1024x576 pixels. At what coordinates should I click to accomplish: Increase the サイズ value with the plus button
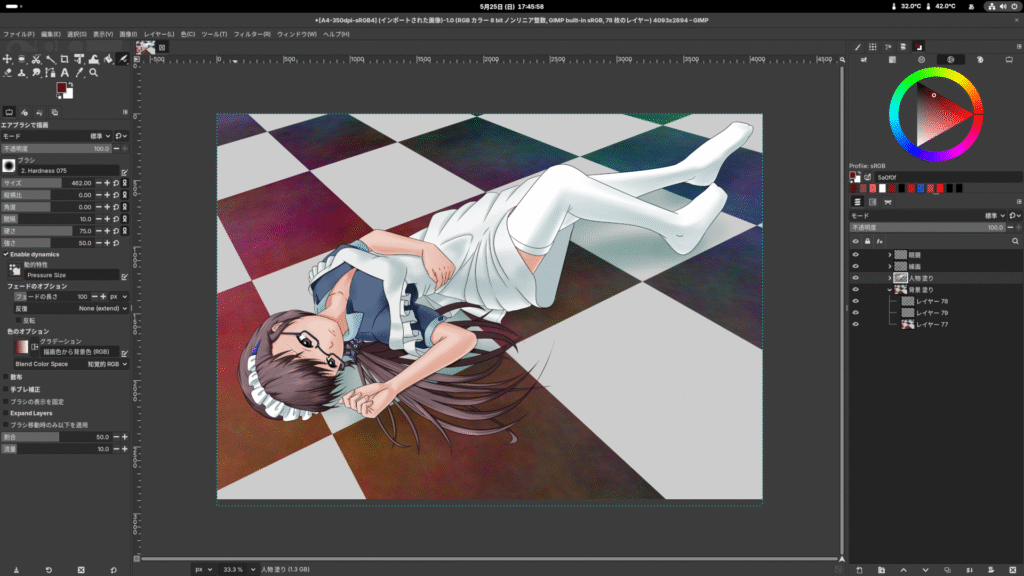tap(107, 184)
